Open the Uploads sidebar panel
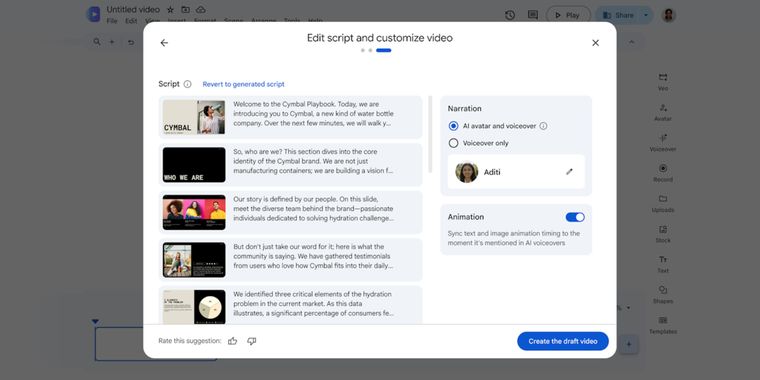 pyautogui.click(x=663, y=204)
